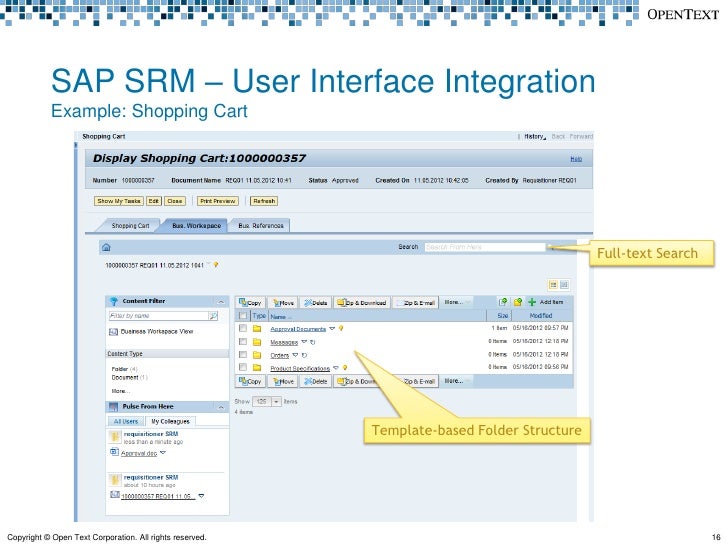Switch to the Bus. References tab
This screenshot has width=728, height=546.
[260, 226]
